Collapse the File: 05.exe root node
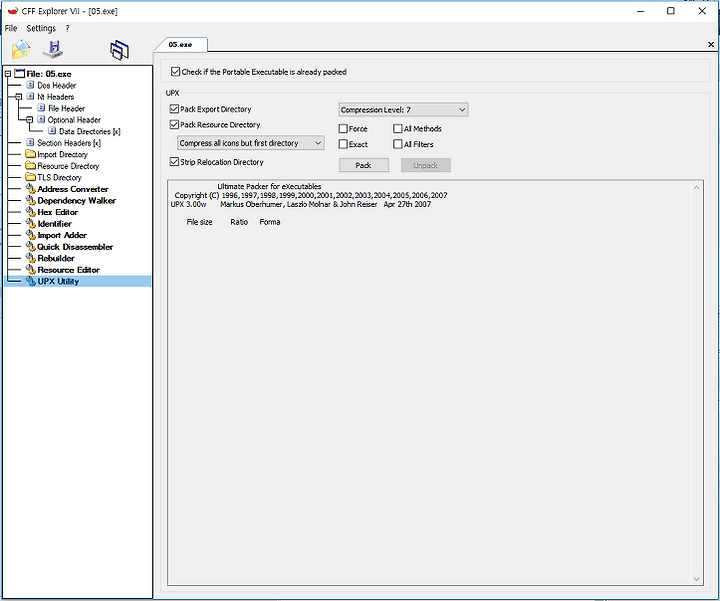Image resolution: width=720 pixels, height=601 pixels. coord(7,73)
